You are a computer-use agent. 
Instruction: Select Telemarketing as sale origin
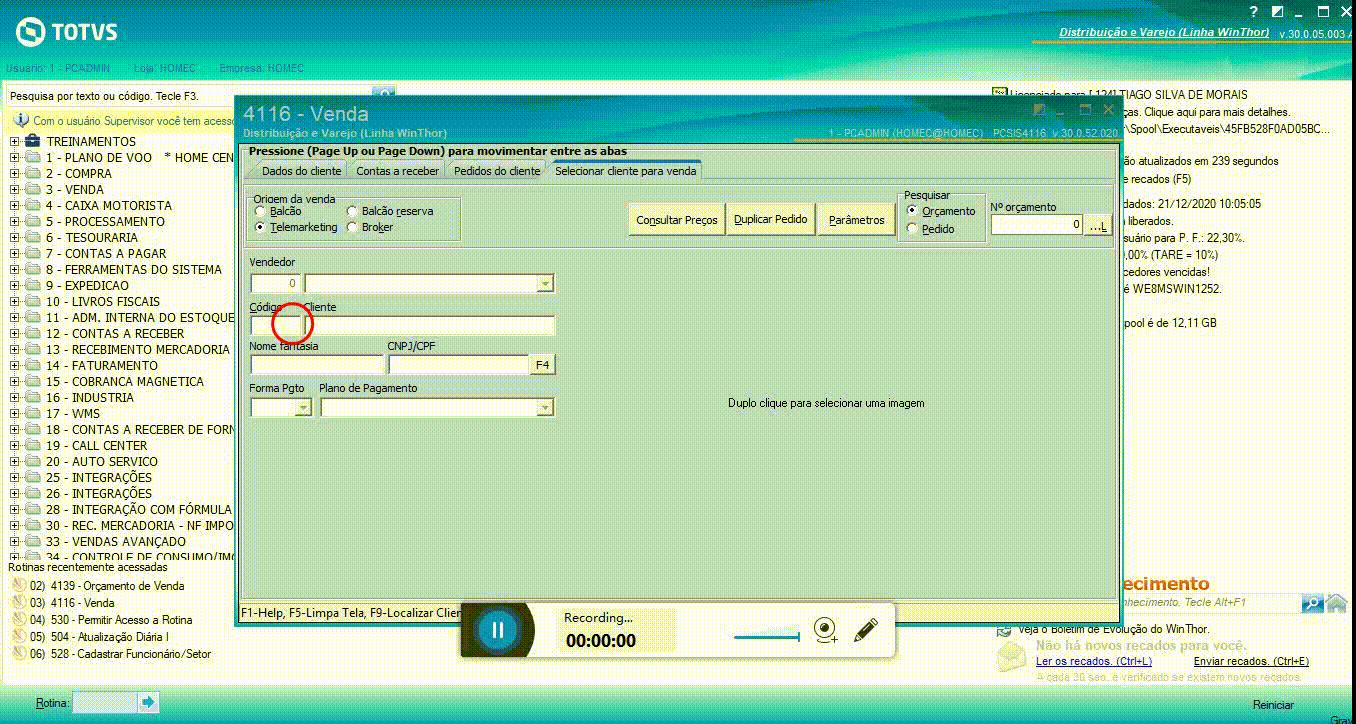click(x=261, y=227)
